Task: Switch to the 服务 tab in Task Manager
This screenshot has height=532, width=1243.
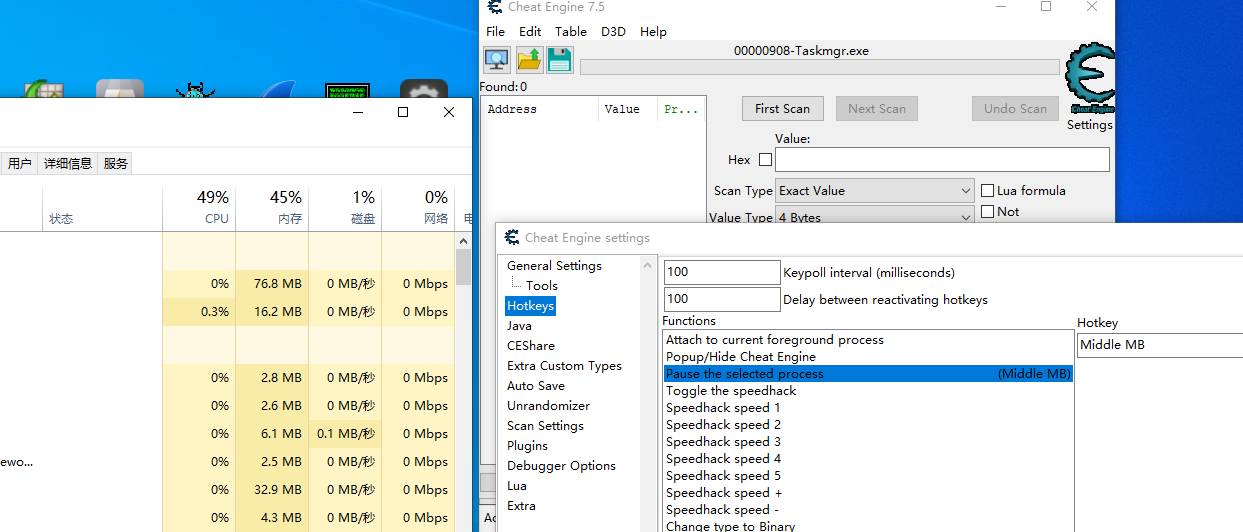Action: (116, 163)
